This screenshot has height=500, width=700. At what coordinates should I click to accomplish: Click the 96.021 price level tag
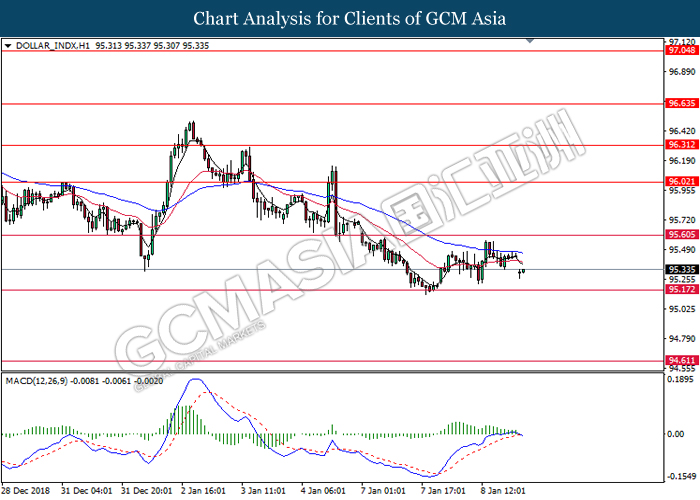[x=681, y=182]
